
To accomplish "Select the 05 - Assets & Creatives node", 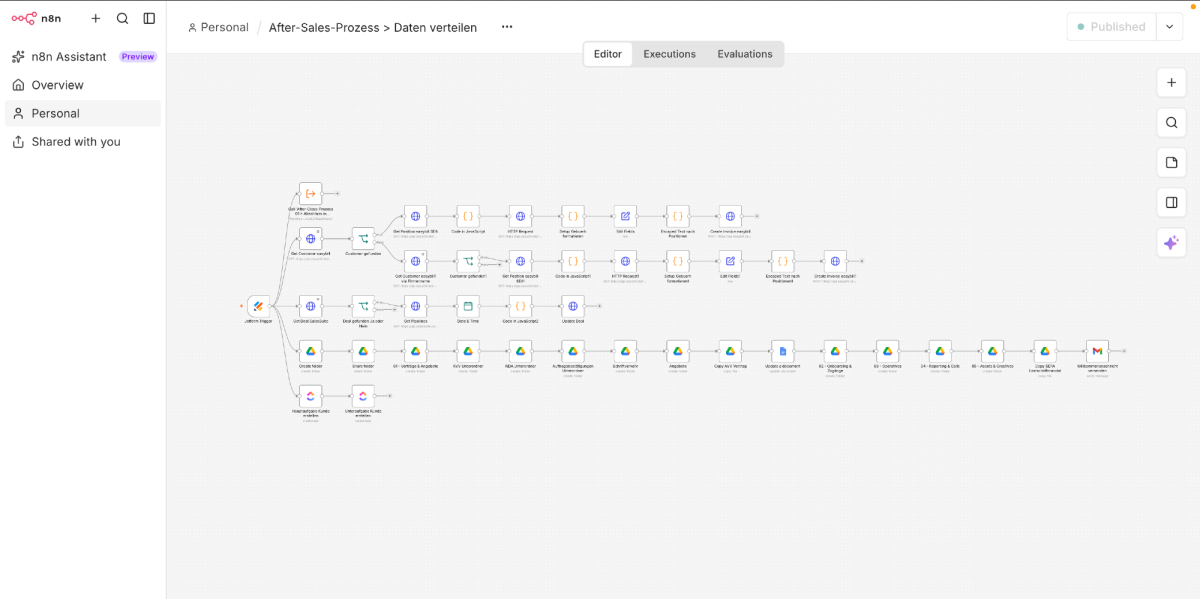I will pyautogui.click(x=993, y=351).
